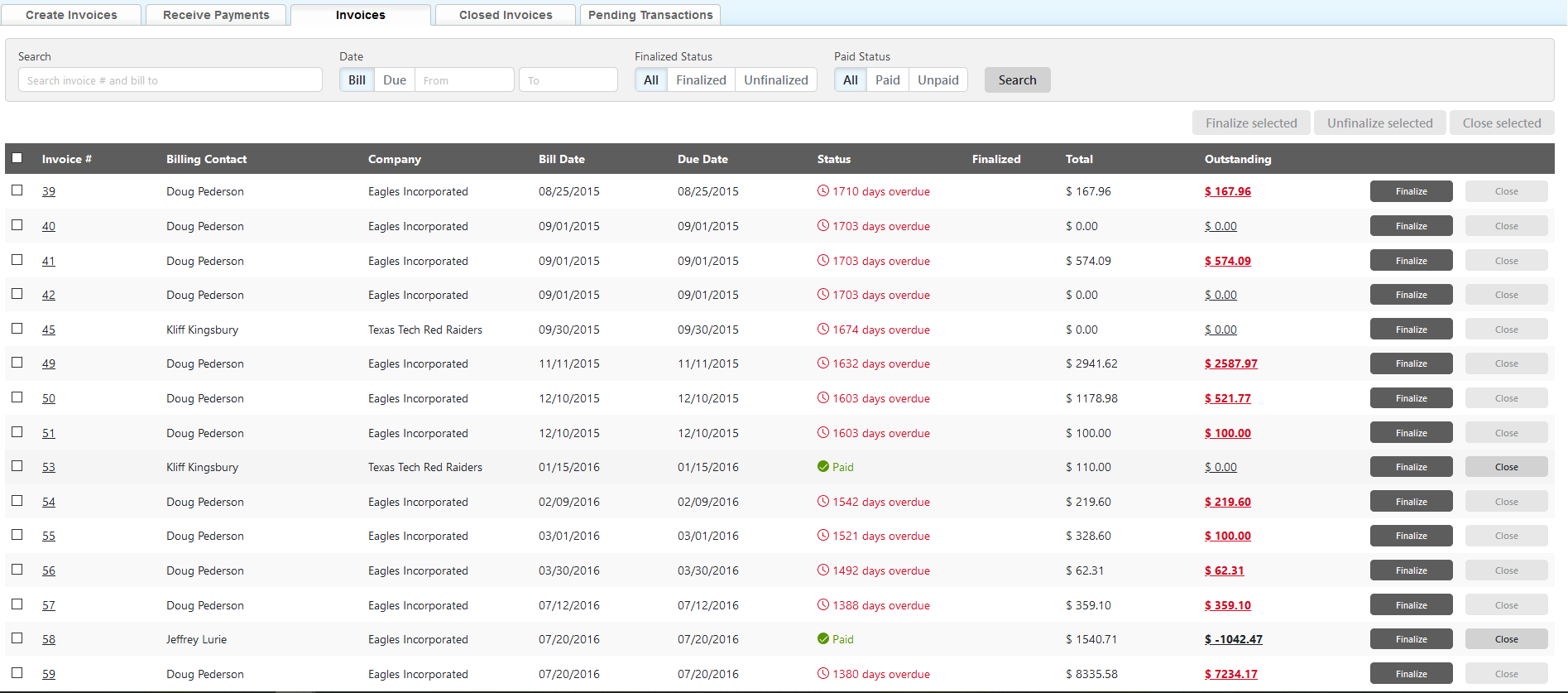
Task: Focus the Search invoice # and bill to field
Action: (170, 80)
